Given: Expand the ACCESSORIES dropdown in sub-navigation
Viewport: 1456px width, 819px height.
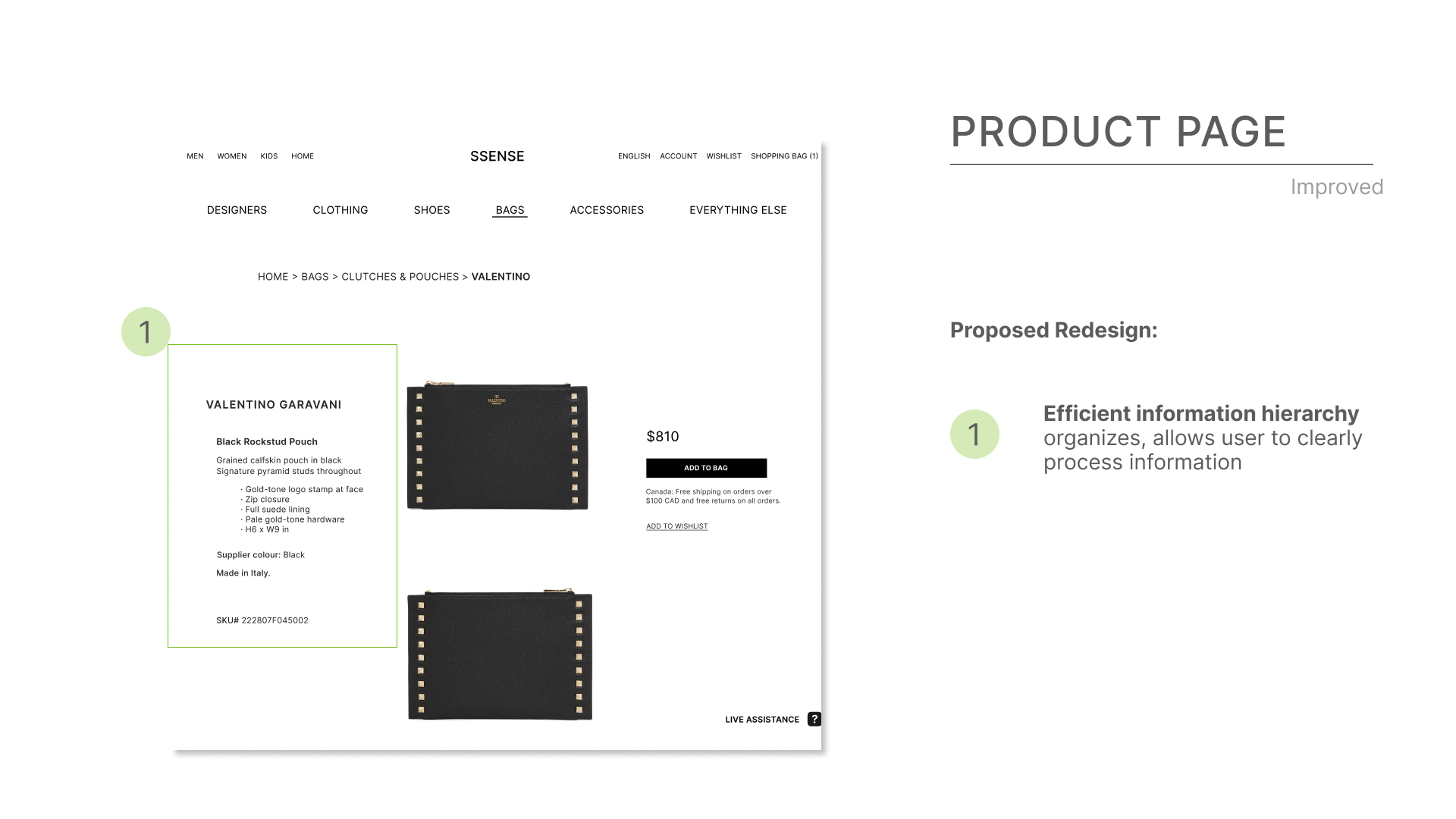Looking at the screenshot, I should (x=607, y=210).
